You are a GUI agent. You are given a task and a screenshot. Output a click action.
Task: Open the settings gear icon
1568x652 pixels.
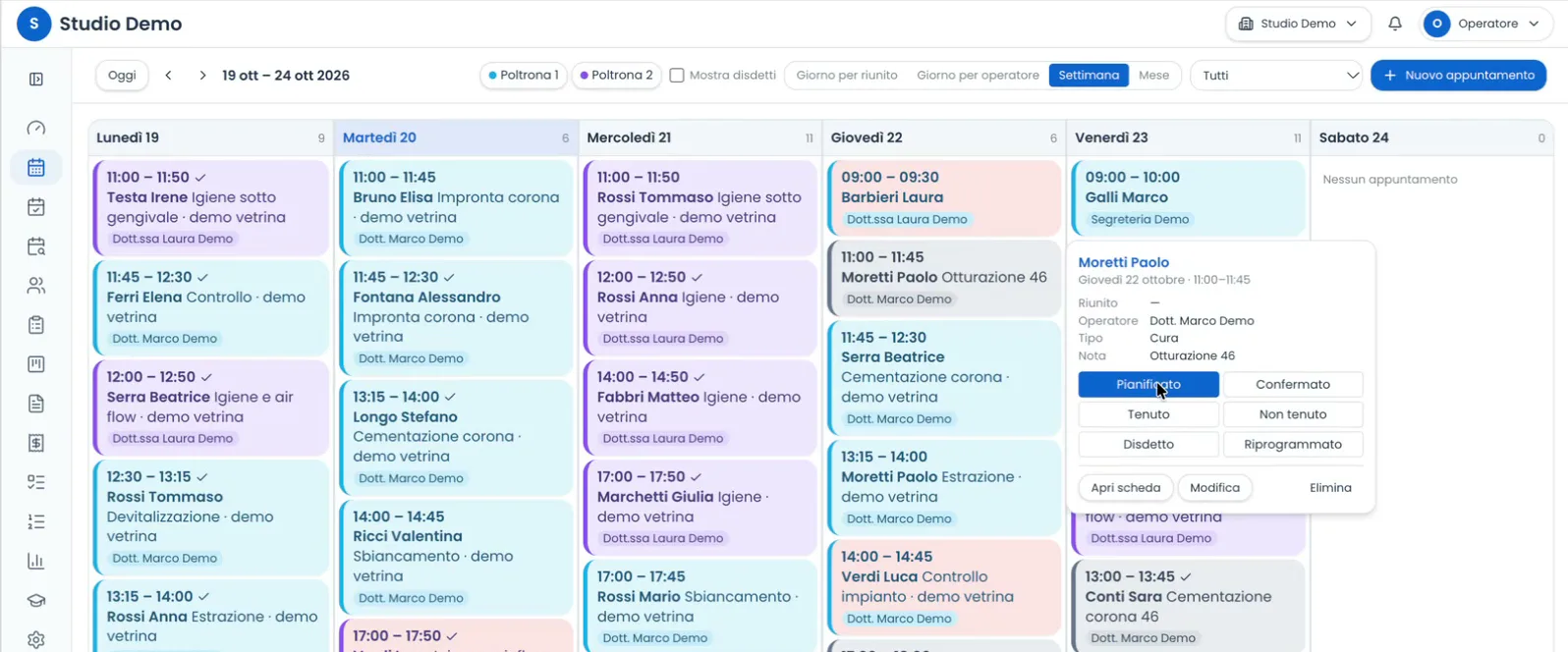[x=36, y=640]
